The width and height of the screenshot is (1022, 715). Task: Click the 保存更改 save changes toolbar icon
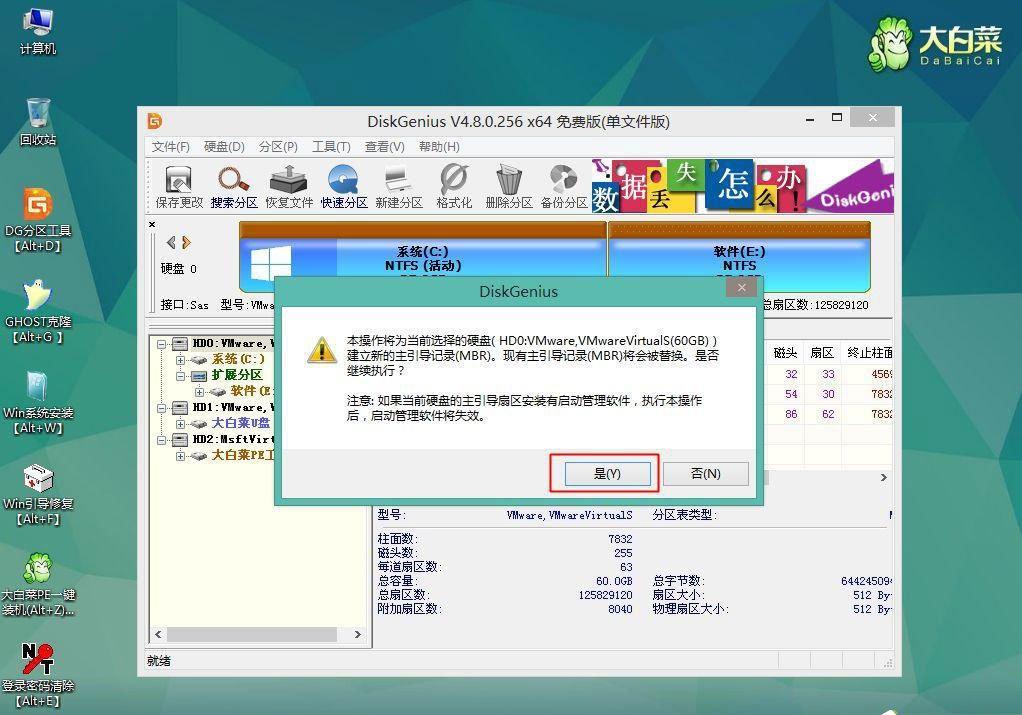click(x=179, y=186)
